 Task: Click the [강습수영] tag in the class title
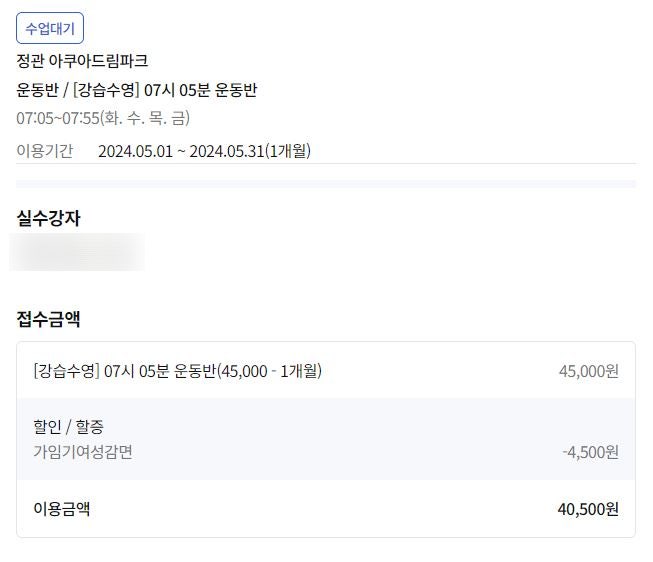point(106,90)
